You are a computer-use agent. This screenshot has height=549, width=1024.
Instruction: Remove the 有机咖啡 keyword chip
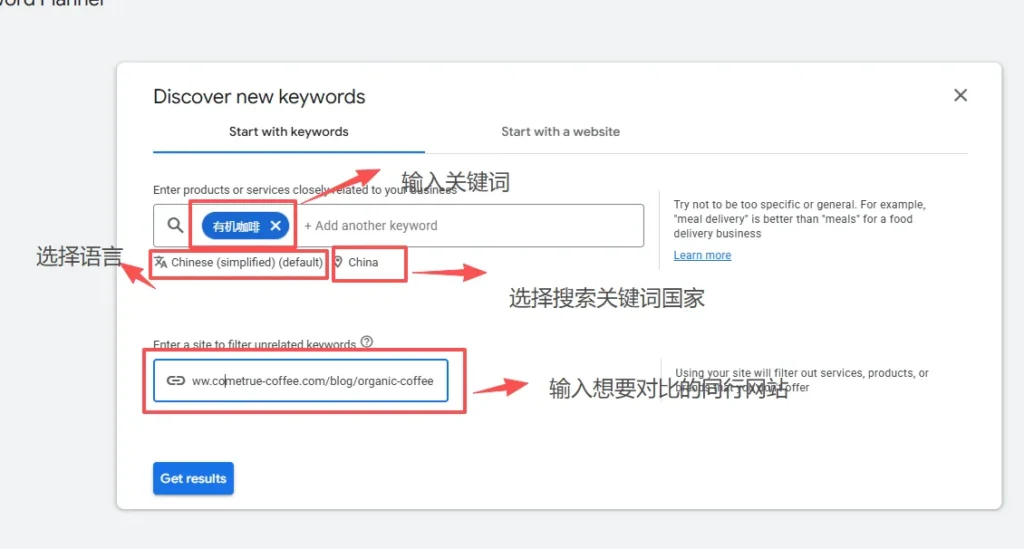click(x=276, y=226)
